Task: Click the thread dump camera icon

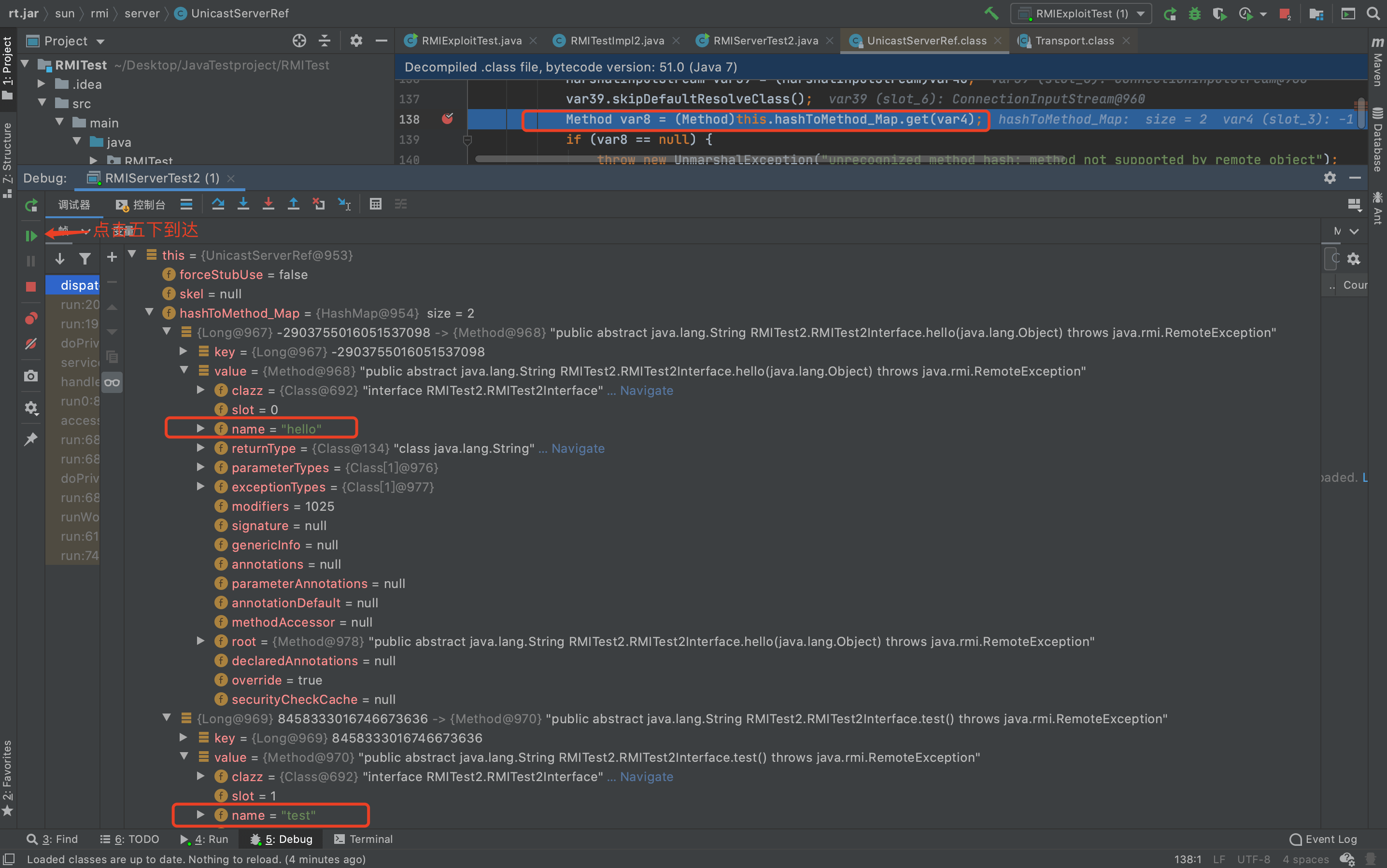Action: (x=31, y=376)
